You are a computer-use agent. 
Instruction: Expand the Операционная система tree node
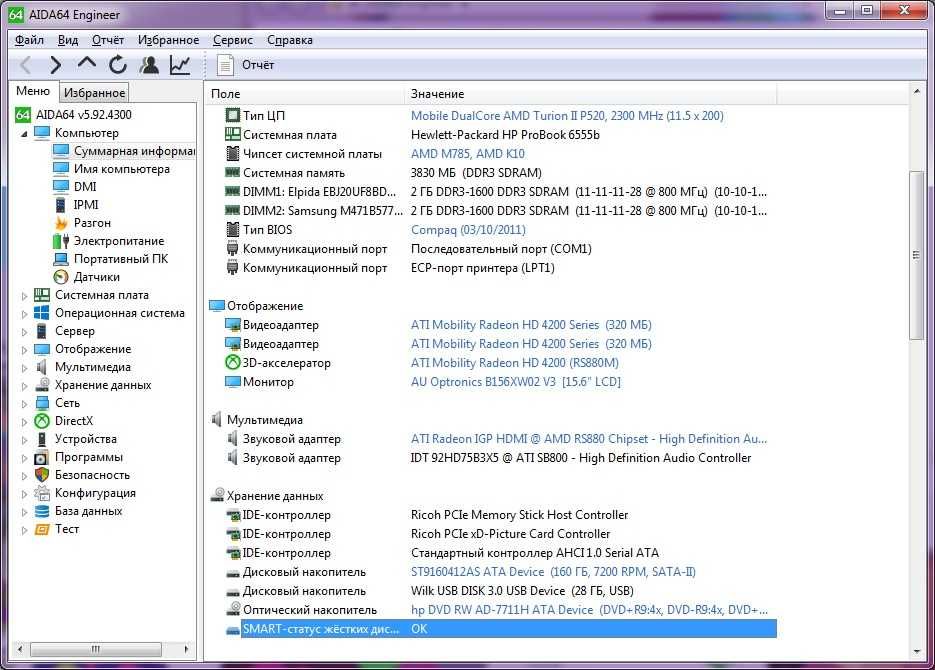point(24,314)
